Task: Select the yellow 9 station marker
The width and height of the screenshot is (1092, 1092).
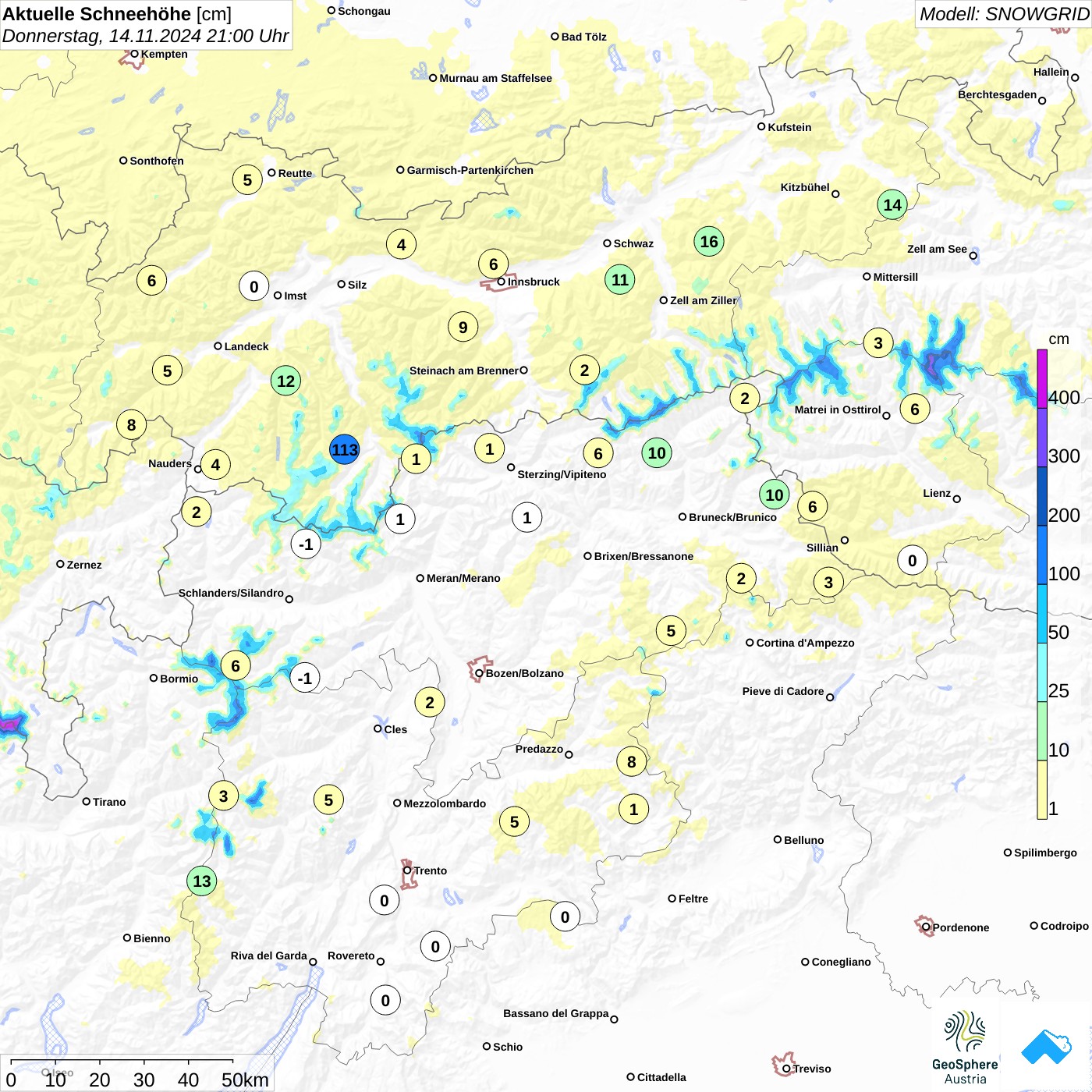Action: point(463,328)
